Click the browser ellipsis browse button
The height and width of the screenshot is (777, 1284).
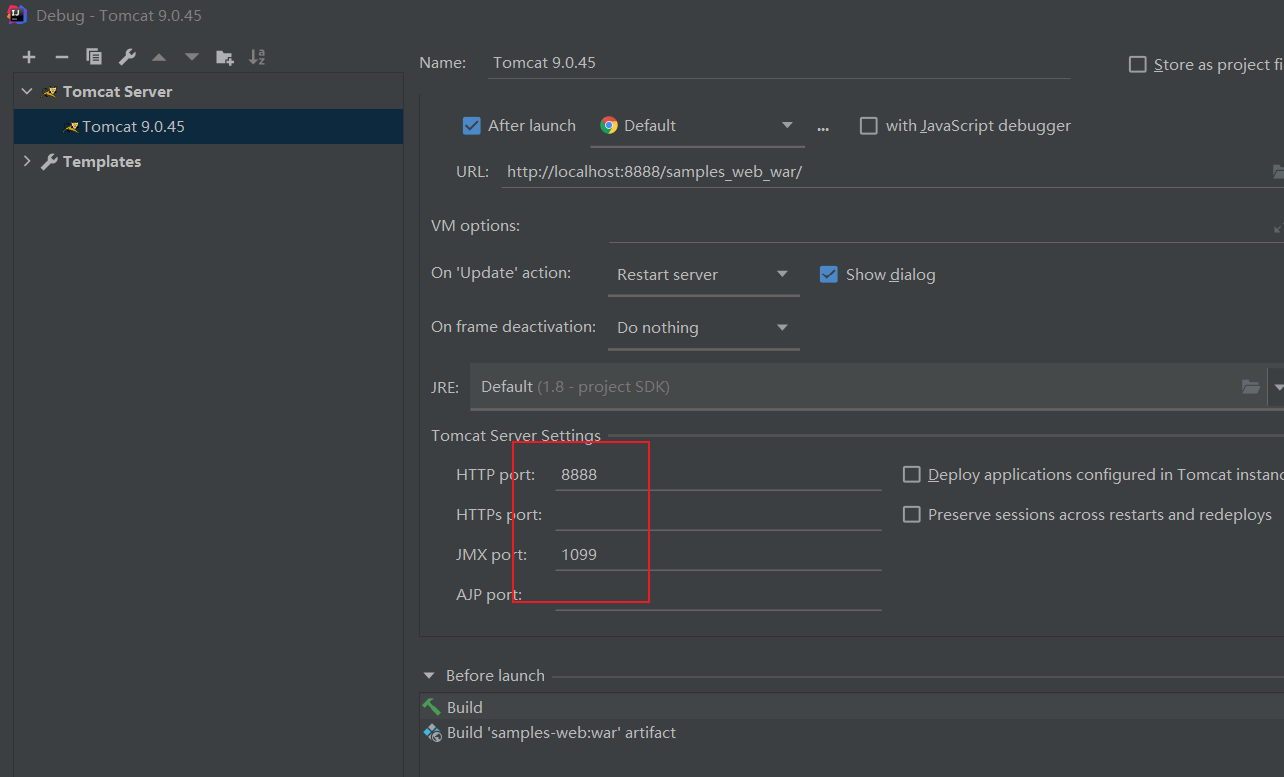823,127
